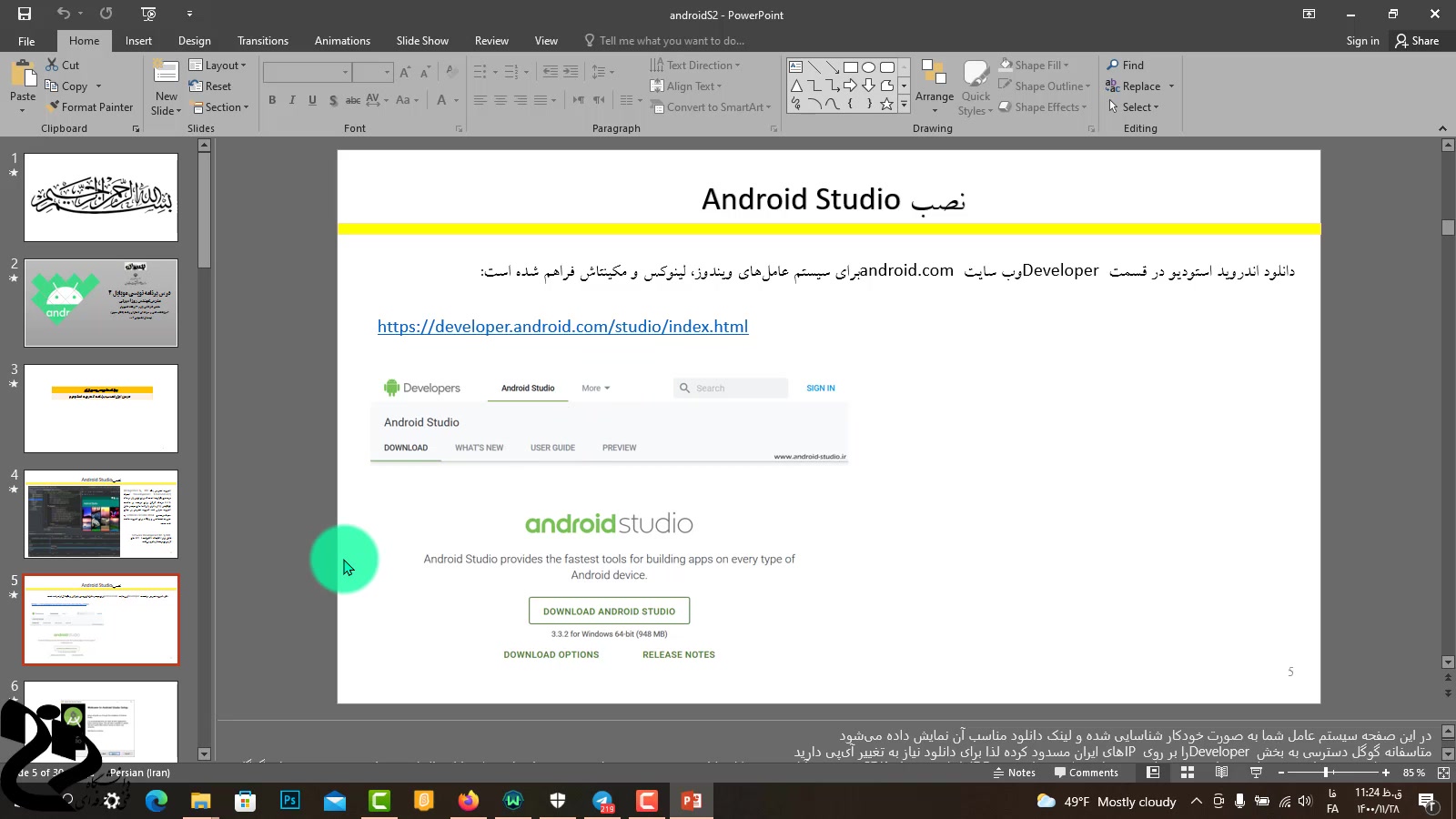Open Quick Styles gallery
Image resolution: width=1456 pixels, height=819 pixels.
tap(976, 86)
